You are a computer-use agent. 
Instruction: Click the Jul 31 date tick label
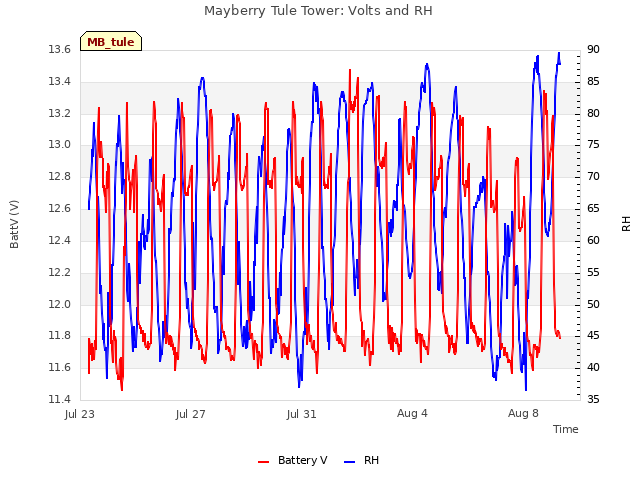coord(302,414)
